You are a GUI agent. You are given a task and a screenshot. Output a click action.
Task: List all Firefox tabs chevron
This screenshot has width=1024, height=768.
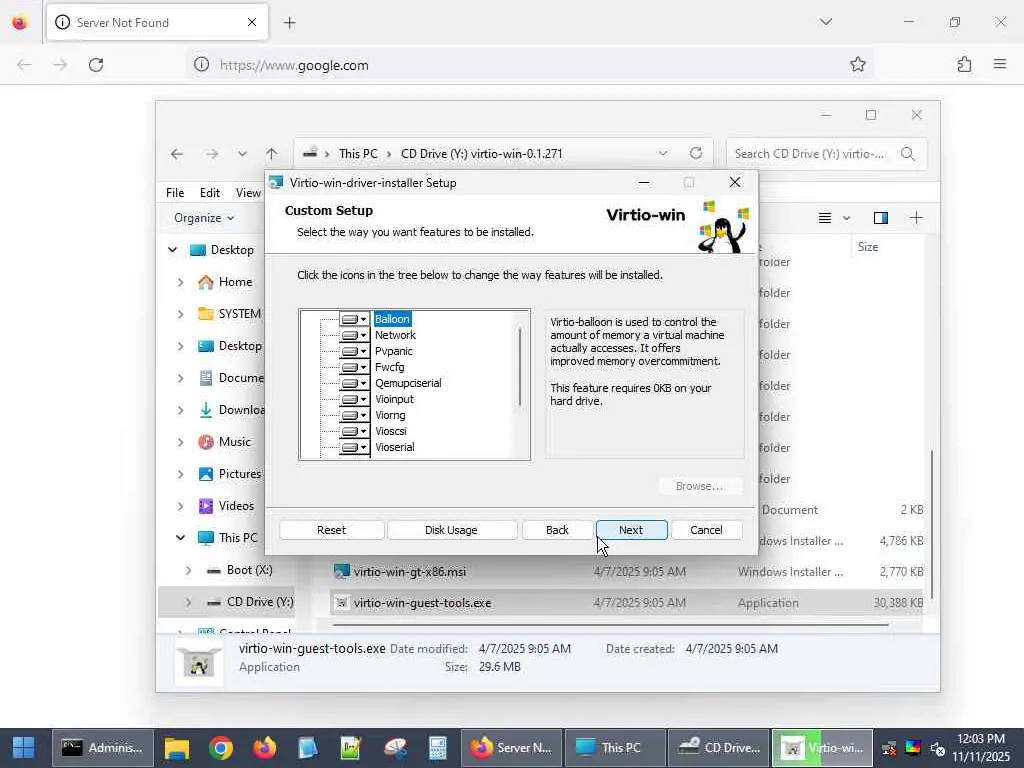coord(825,22)
